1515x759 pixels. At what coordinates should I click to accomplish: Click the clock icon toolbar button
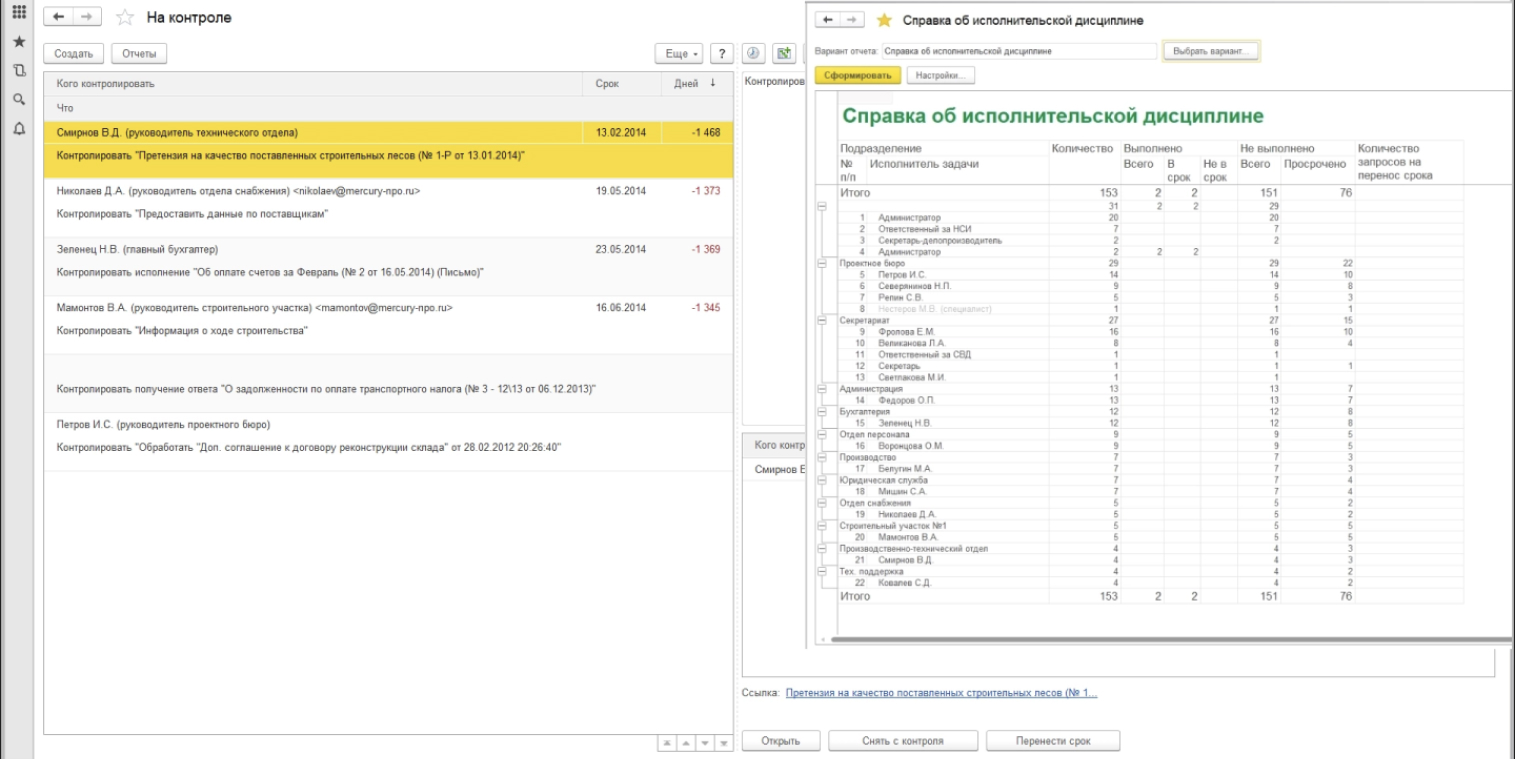(x=753, y=54)
